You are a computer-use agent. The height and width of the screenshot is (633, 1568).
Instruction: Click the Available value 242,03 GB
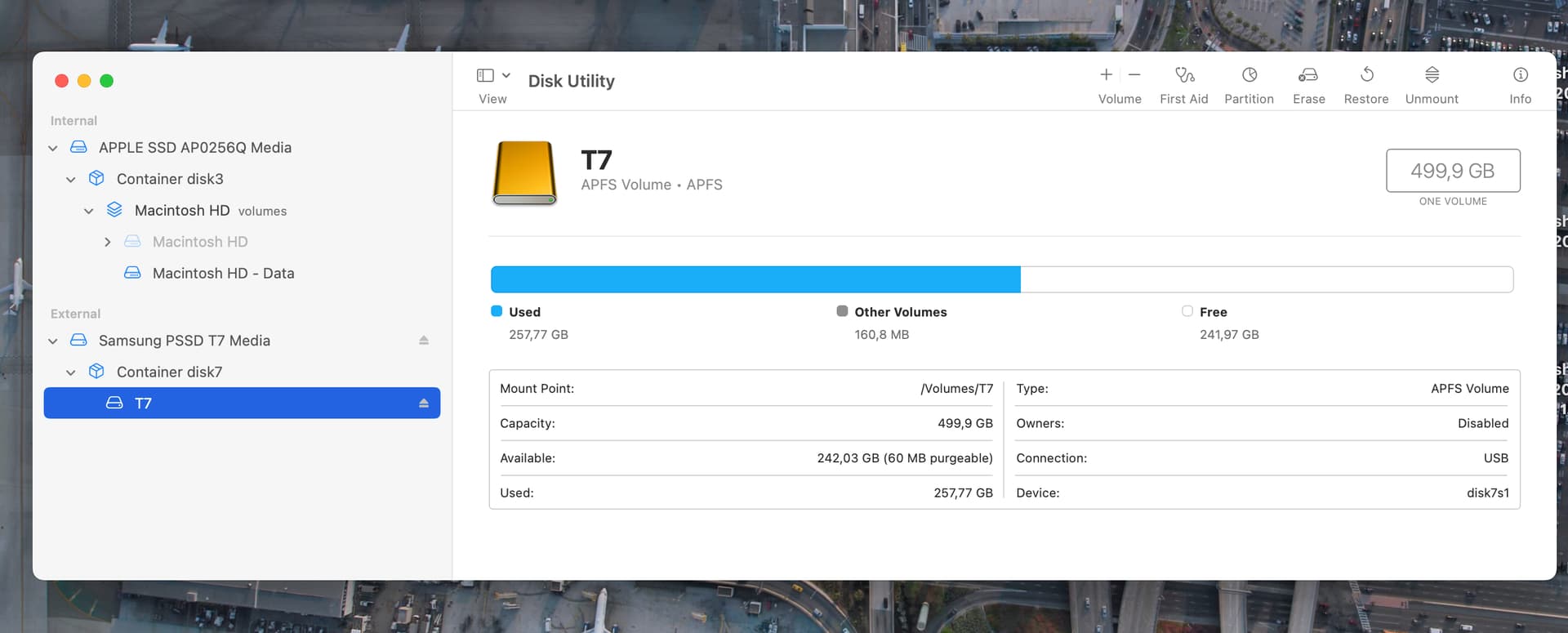[x=905, y=458]
